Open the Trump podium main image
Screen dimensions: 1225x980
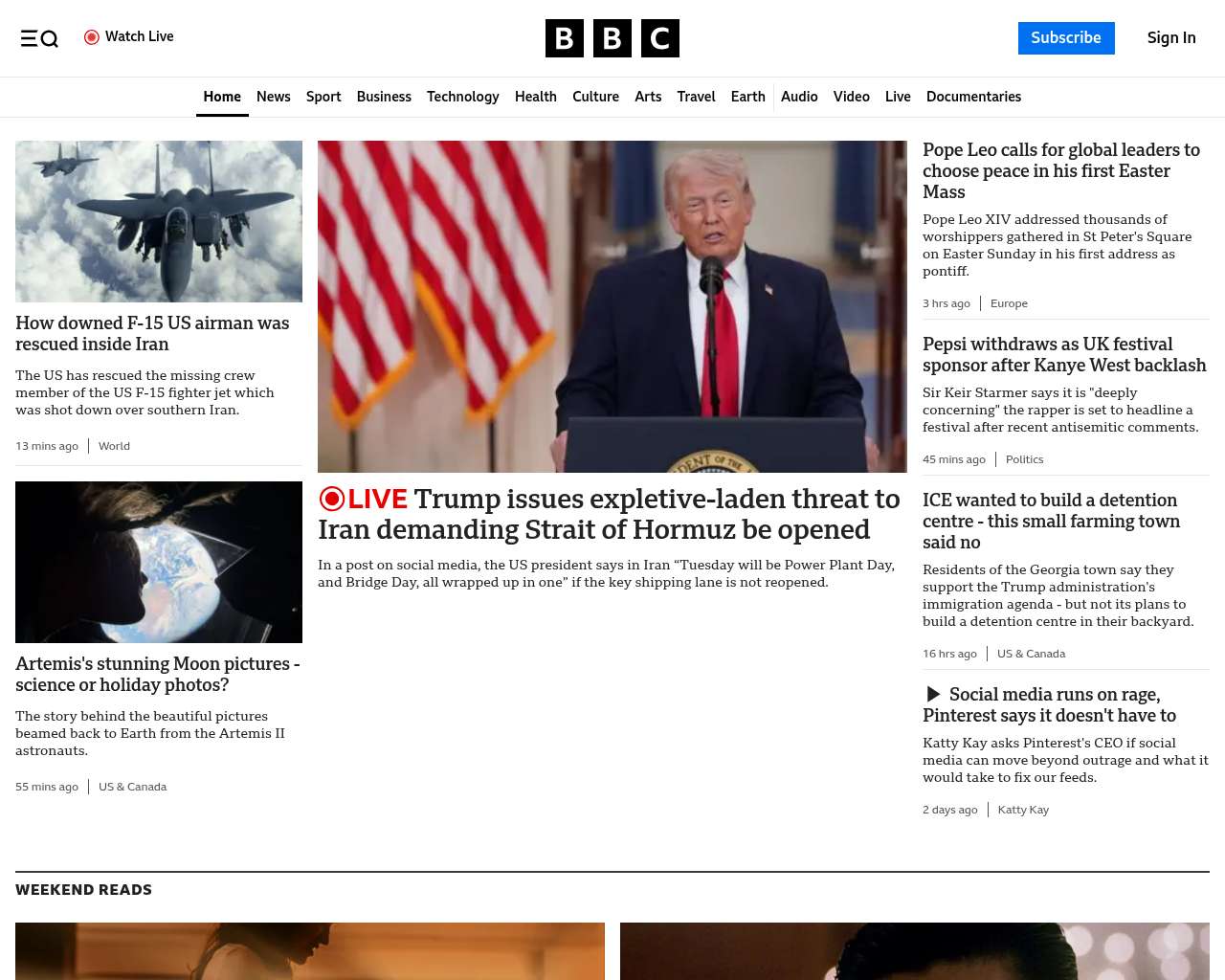[612, 306]
